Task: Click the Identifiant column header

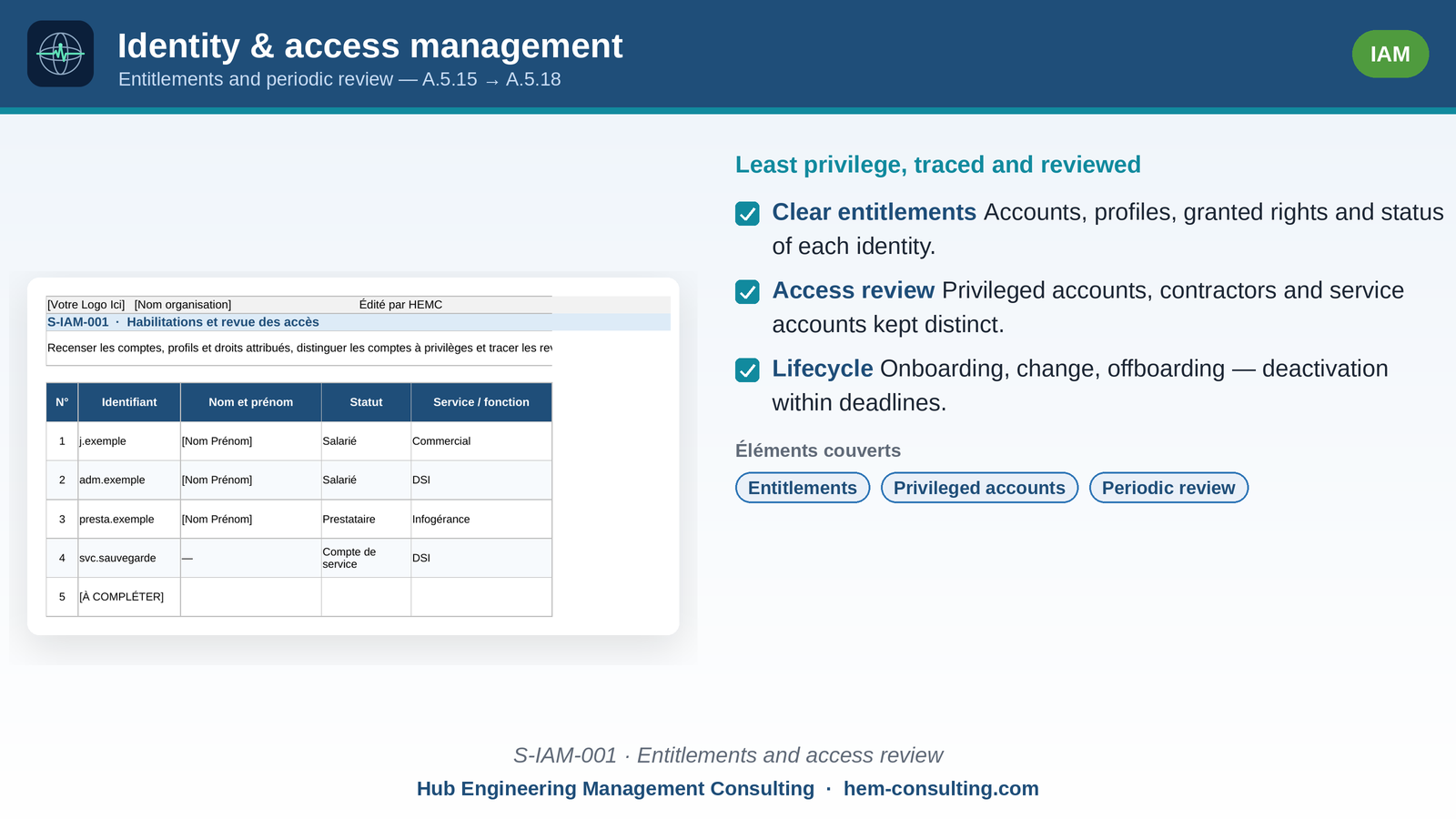Action: [x=129, y=402]
